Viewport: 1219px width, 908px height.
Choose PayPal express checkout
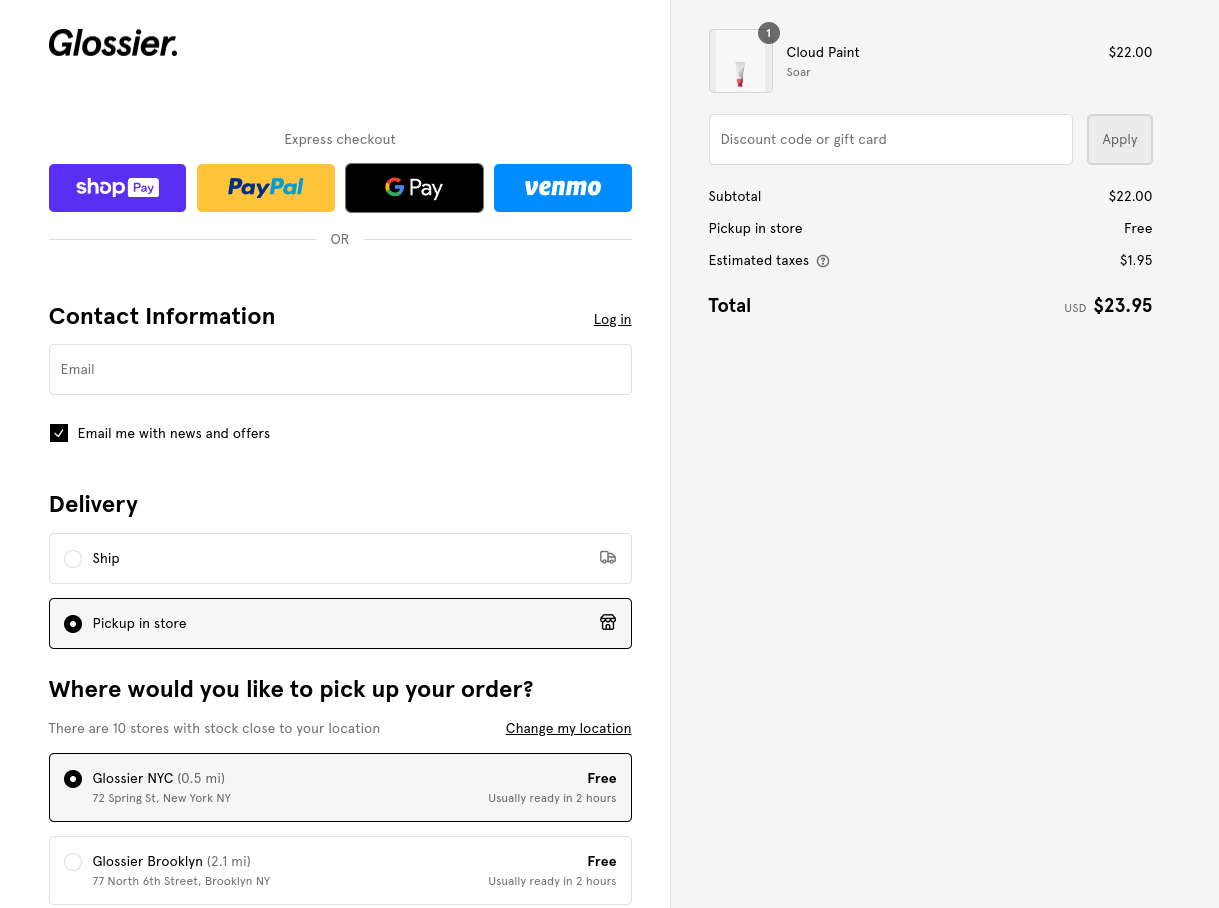266,188
